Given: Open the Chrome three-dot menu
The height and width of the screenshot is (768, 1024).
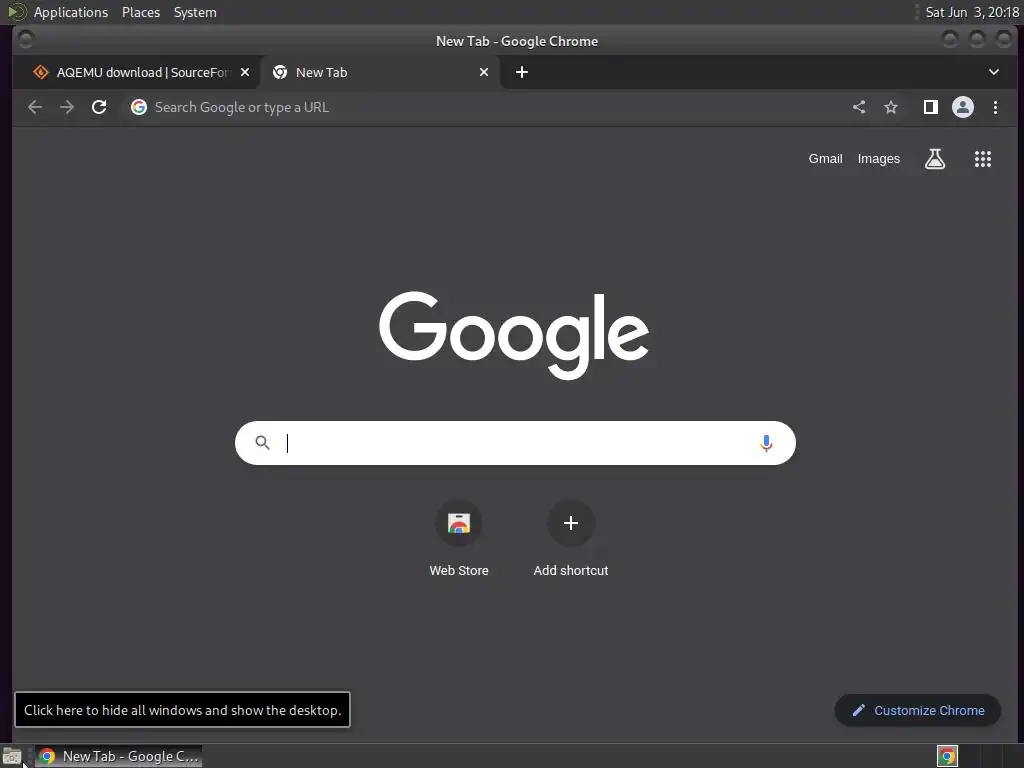Looking at the screenshot, I should (995, 107).
